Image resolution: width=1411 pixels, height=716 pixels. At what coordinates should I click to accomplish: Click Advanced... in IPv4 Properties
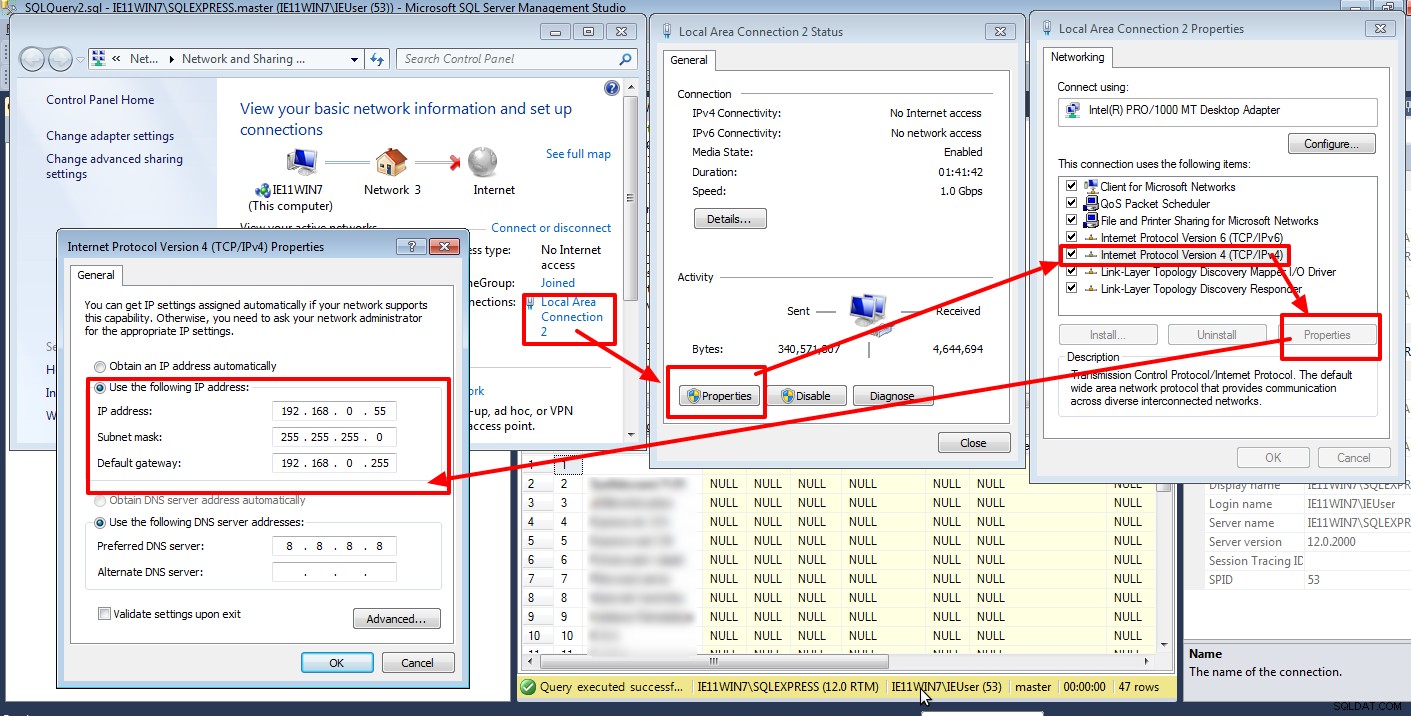(x=397, y=619)
